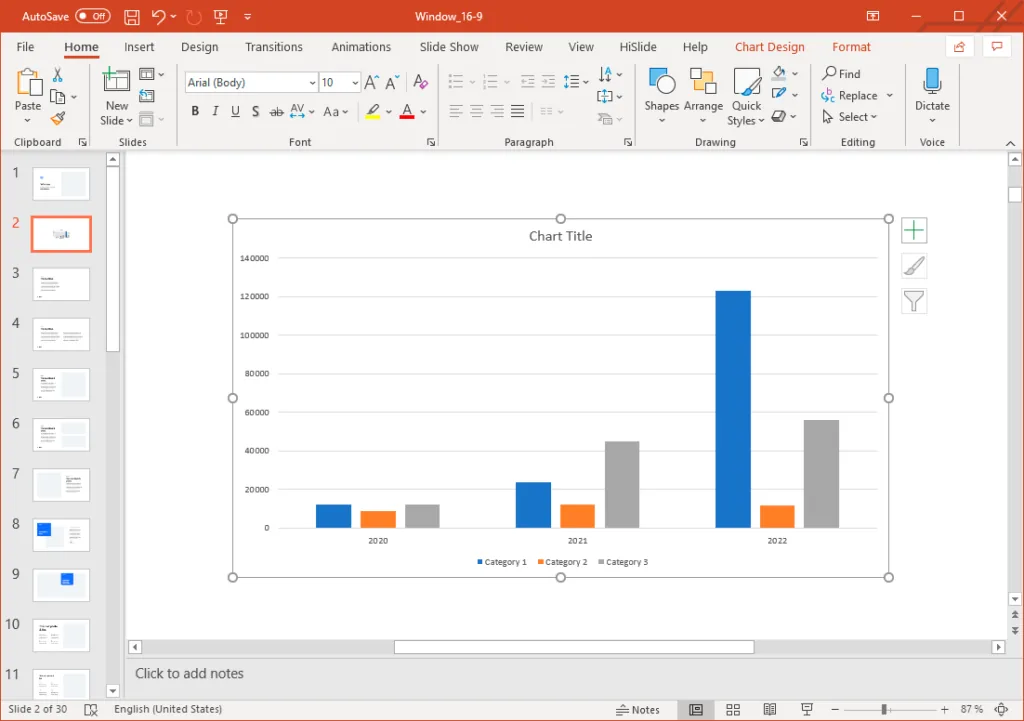Open the Arrange menu
The height and width of the screenshot is (721, 1024).
(x=703, y=96)
